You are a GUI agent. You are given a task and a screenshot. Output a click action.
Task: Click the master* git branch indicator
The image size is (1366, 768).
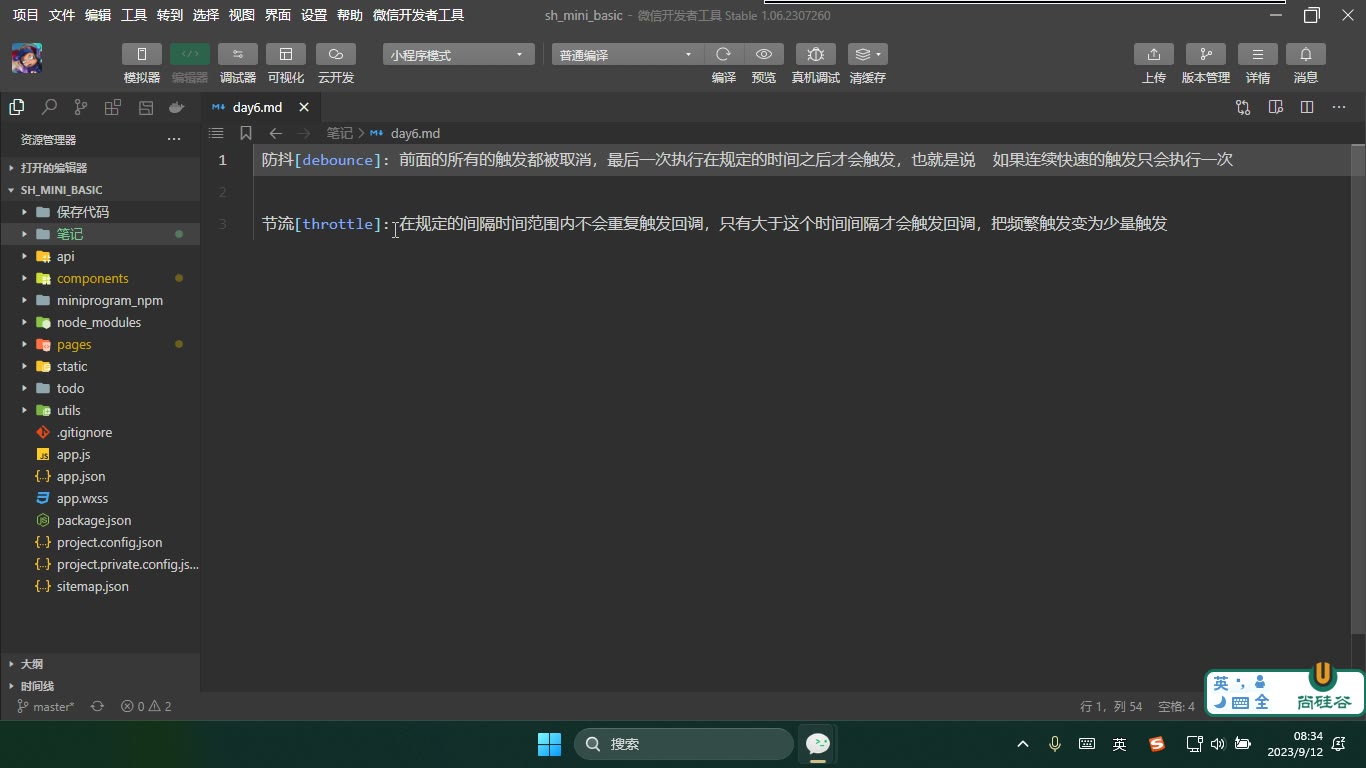point(47,706)
